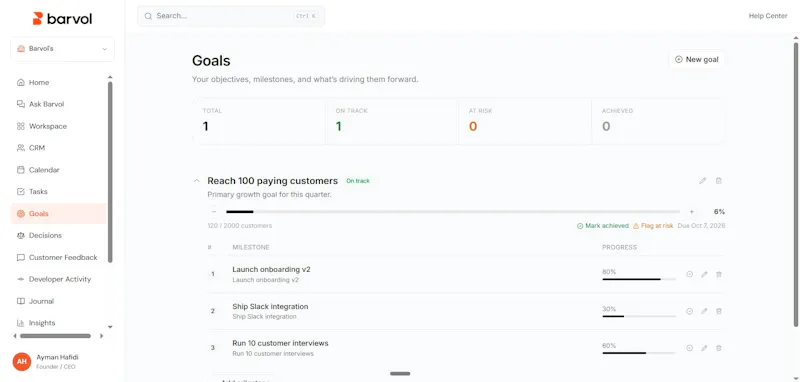Delete the Ship Slack integration milestone
Screen dimensions: 800x382
(719, 311)
